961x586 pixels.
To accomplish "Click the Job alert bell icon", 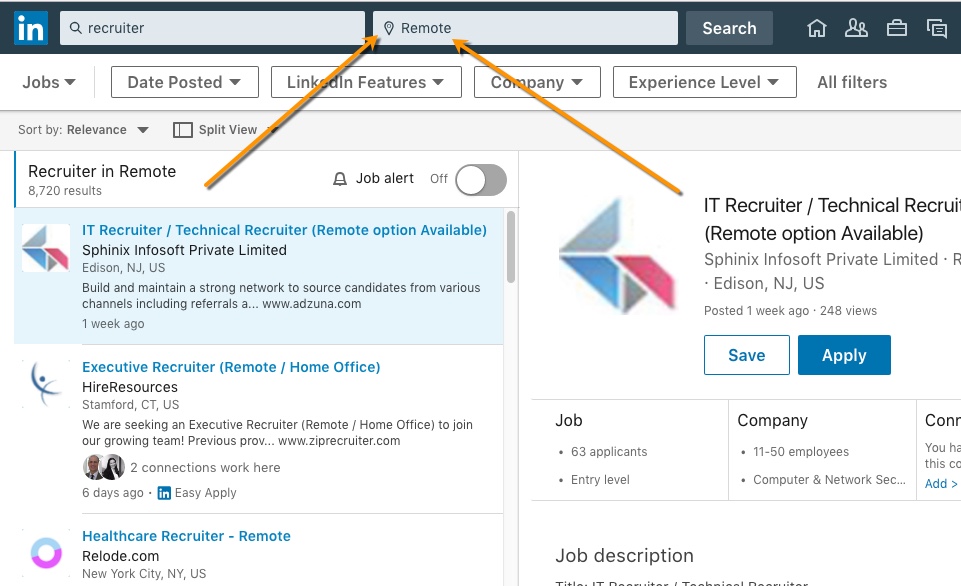I will 340,179.
